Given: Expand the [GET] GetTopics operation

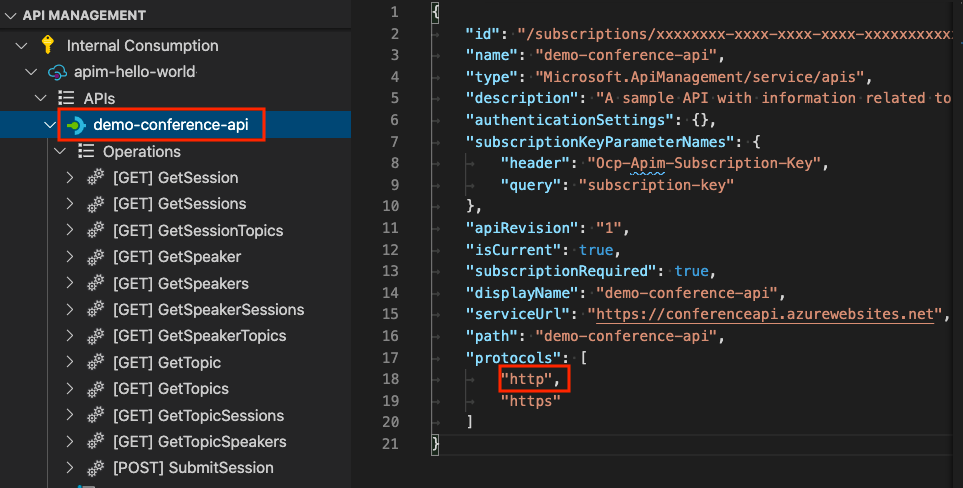Looking at the screenshot, I should [70, 389].
